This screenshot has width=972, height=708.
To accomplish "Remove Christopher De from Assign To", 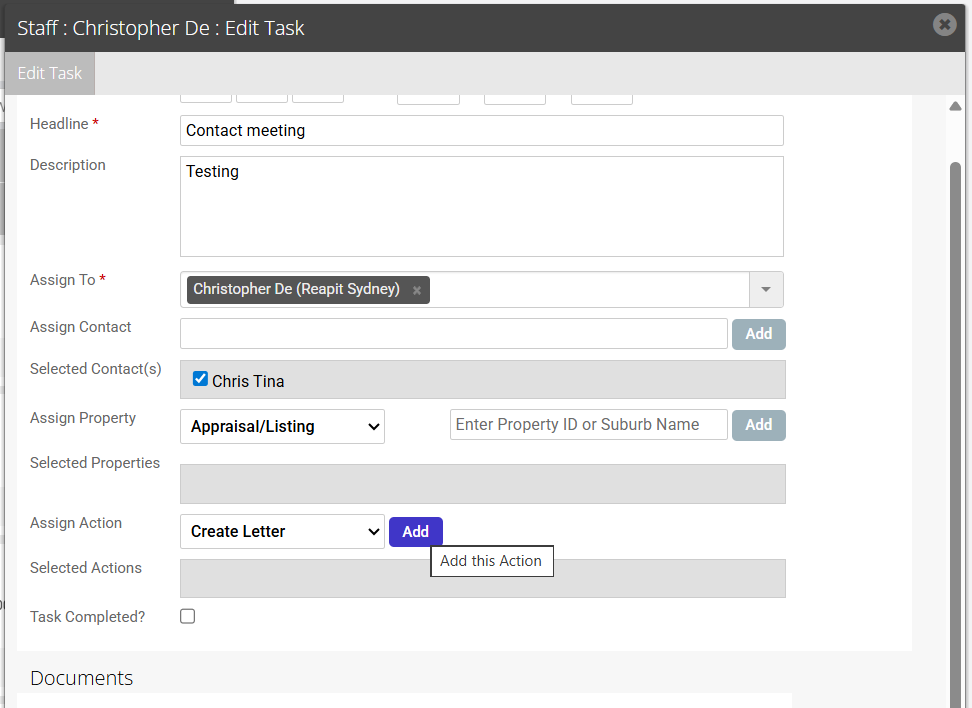I will point(417,290).
